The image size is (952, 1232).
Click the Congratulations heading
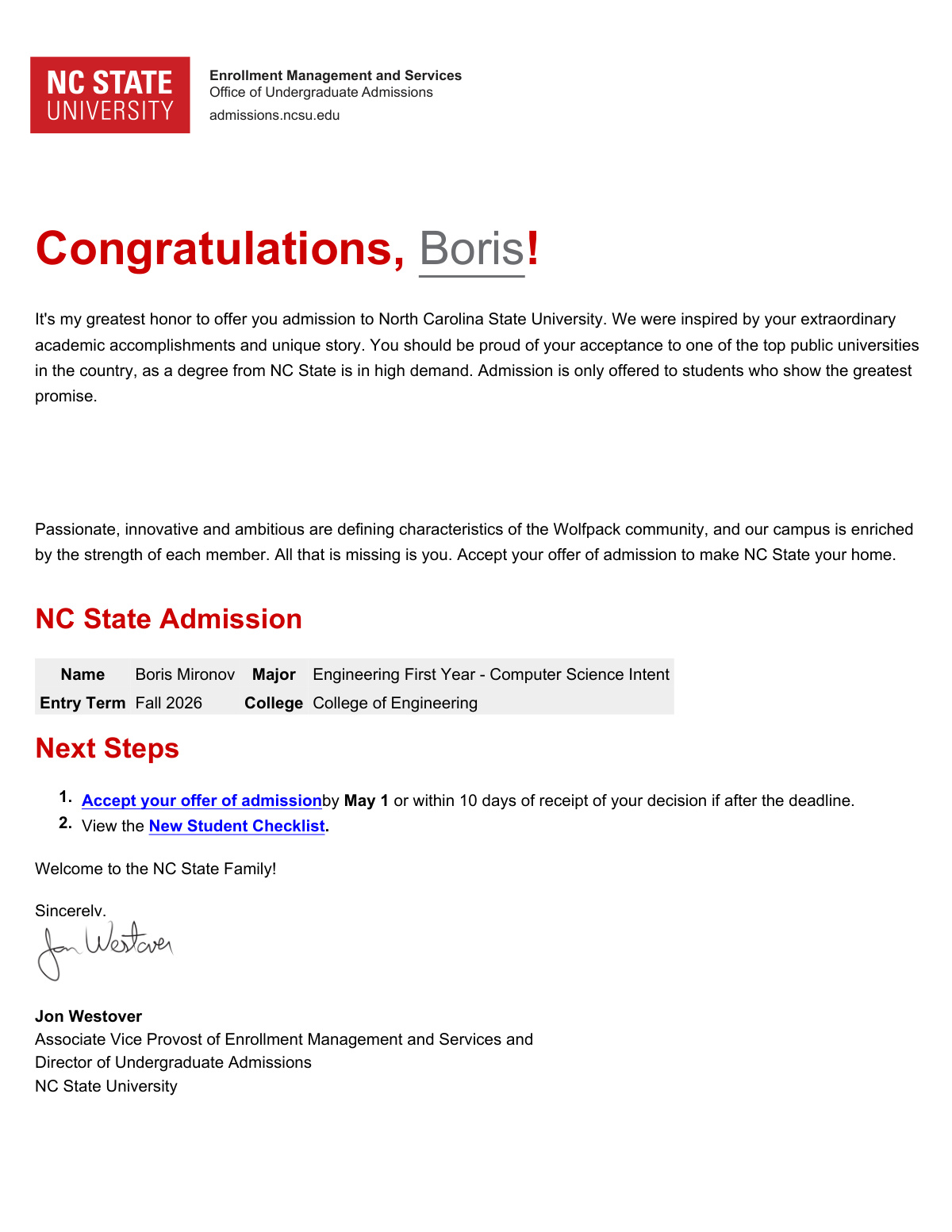221,248
